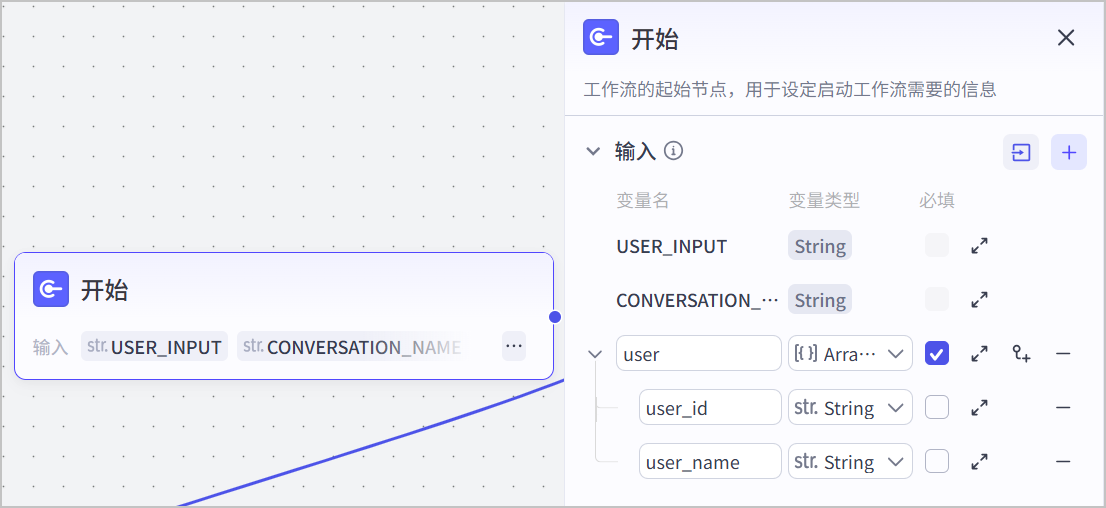1106x508 pixels.
Task: Open the Array type dropdown for user
Action: [x=850, y=353]
